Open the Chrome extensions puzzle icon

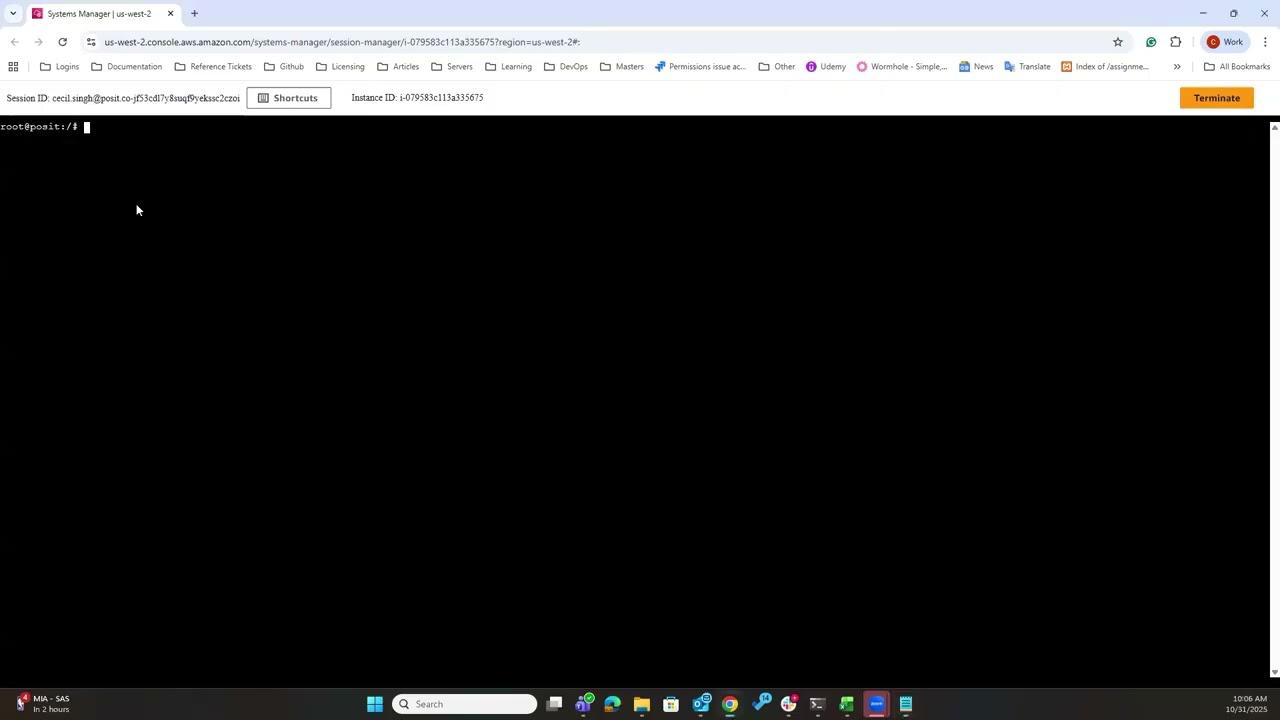tap(1176, 42)
